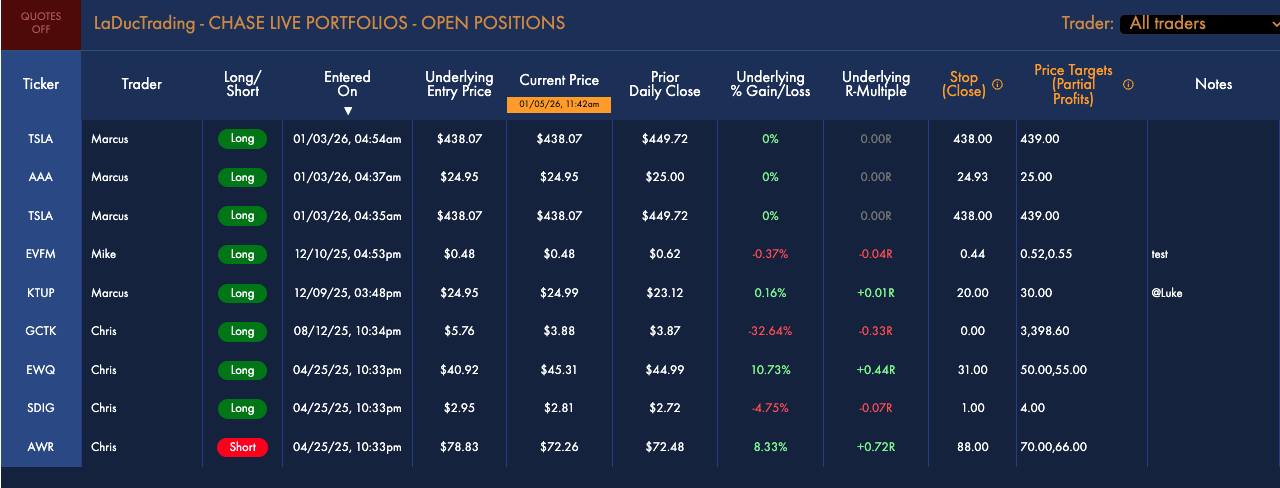1280x488 pixels.
Task: Click the orange timestamp badge 01/05/26
Action: tap(559, 104)
